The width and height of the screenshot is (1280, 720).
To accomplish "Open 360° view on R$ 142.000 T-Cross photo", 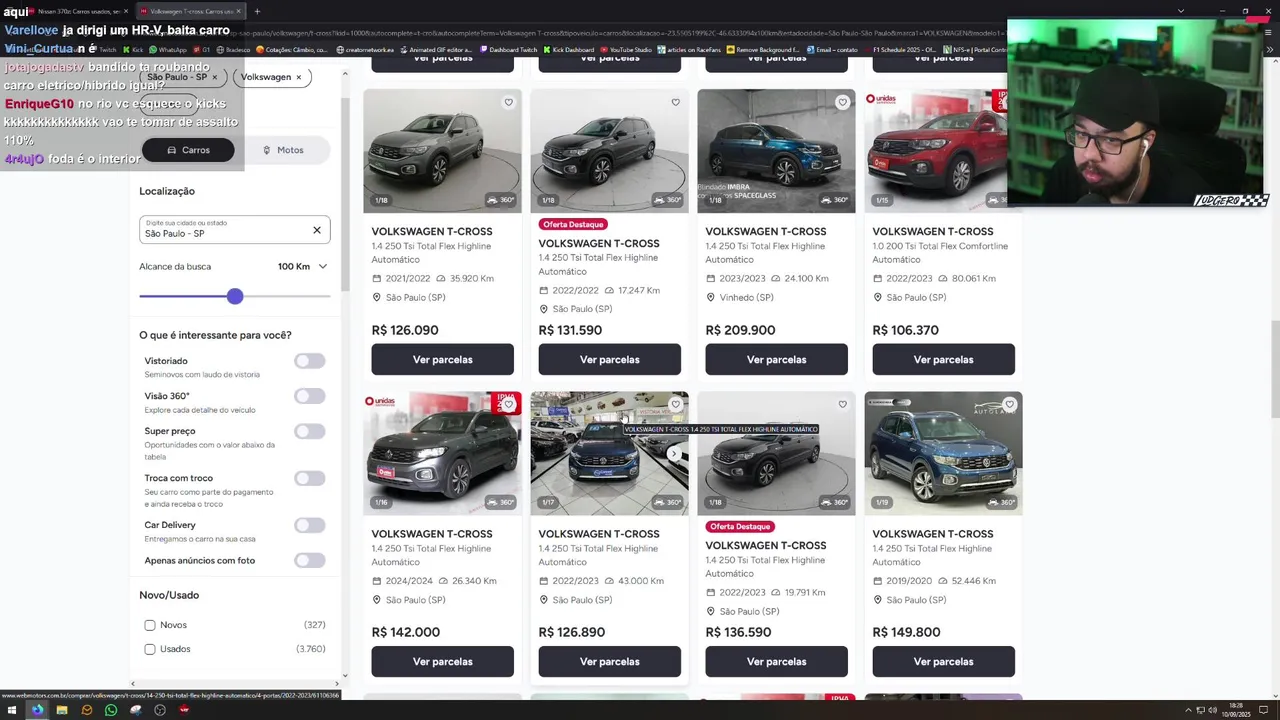I will 500,502.
